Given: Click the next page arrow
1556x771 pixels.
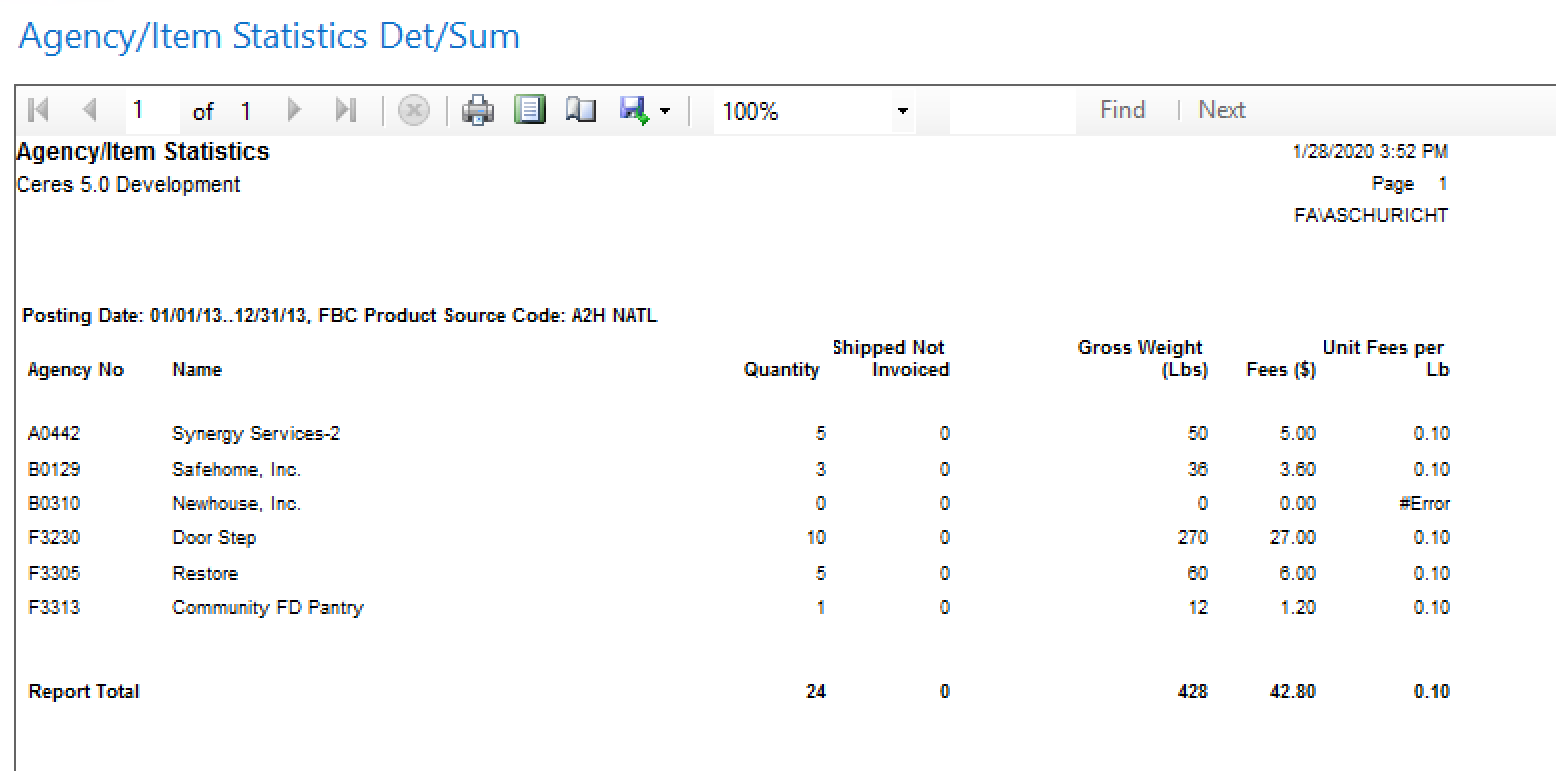Looking at the screenshot, I should [x=294, y=110].
